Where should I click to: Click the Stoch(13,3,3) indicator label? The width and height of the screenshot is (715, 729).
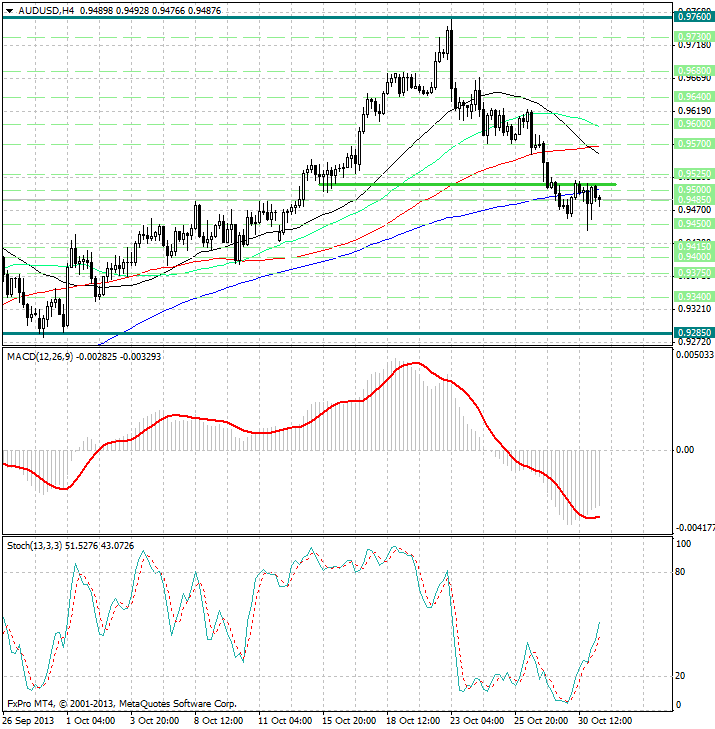34,546
